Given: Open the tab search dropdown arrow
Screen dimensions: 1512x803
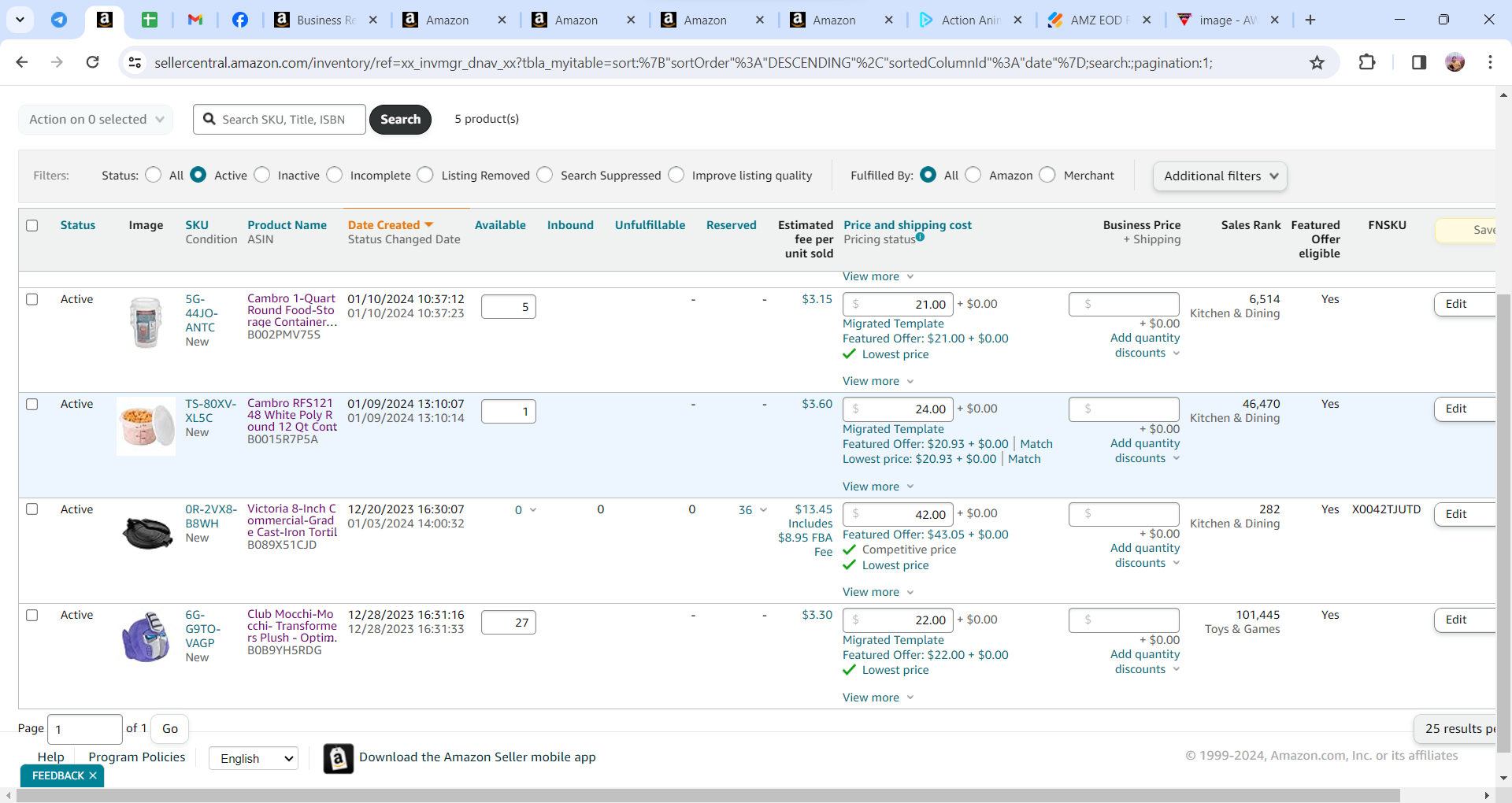Looking at the screenshot, I should 20,20.
